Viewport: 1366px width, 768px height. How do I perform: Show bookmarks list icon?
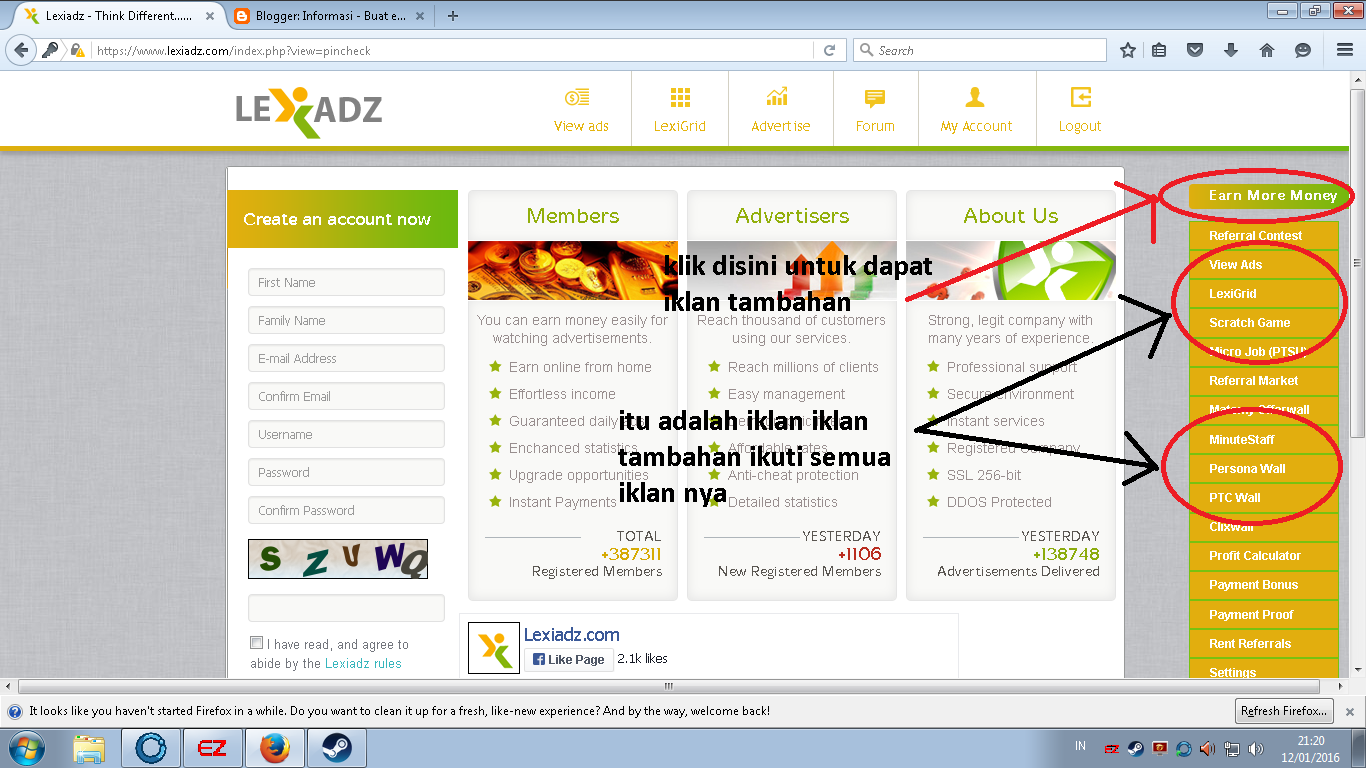pos(1160,50)
